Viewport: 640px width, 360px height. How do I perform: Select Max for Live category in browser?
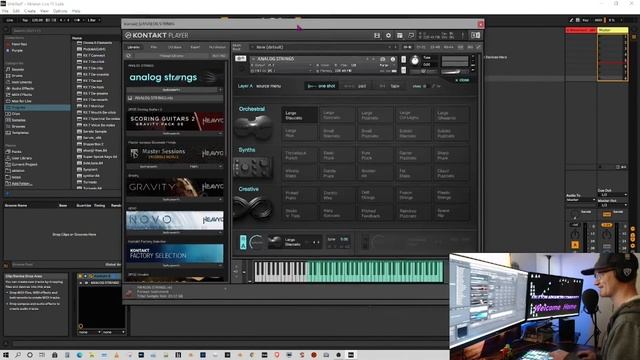22,101
